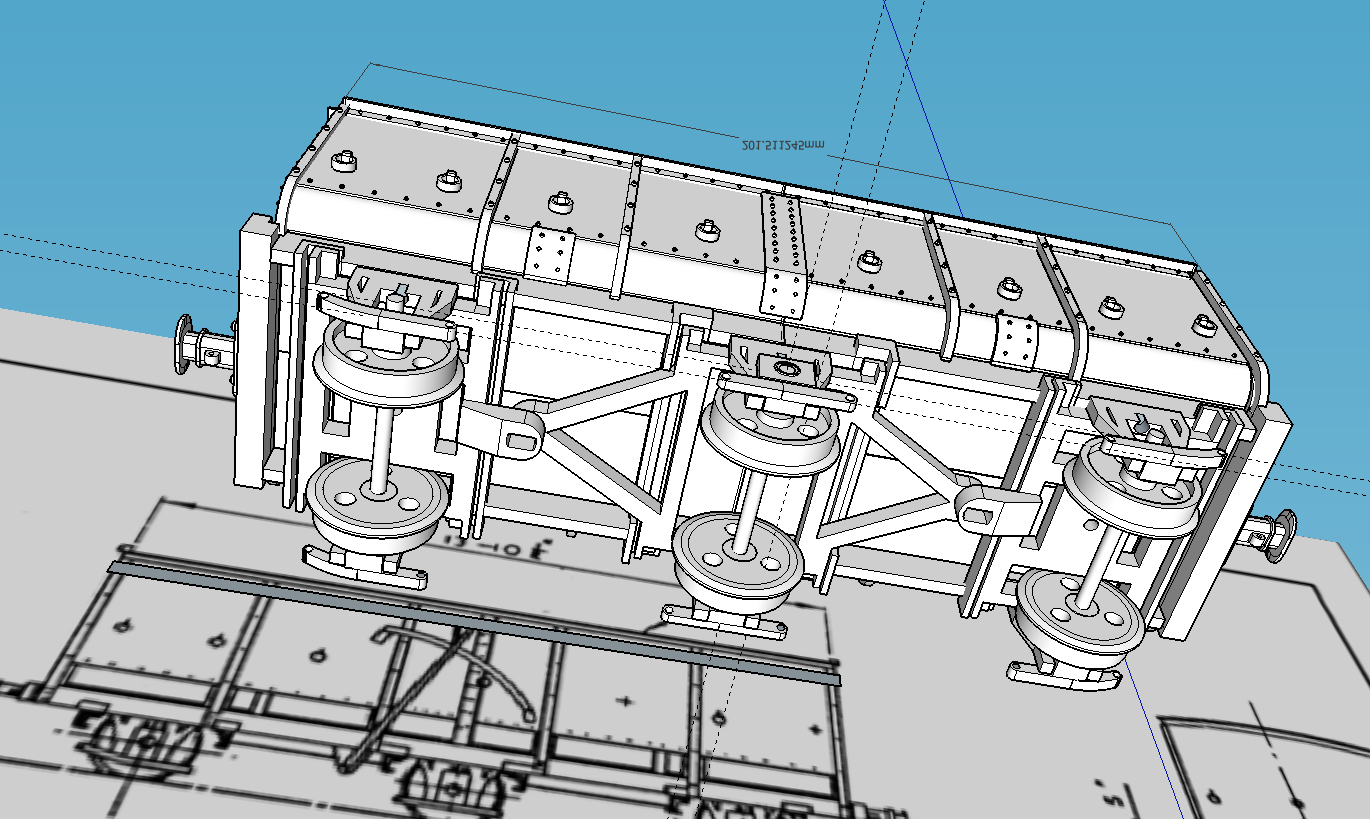Click the center axle box with round bearing
1370x819 pixels.
point(785,369)
